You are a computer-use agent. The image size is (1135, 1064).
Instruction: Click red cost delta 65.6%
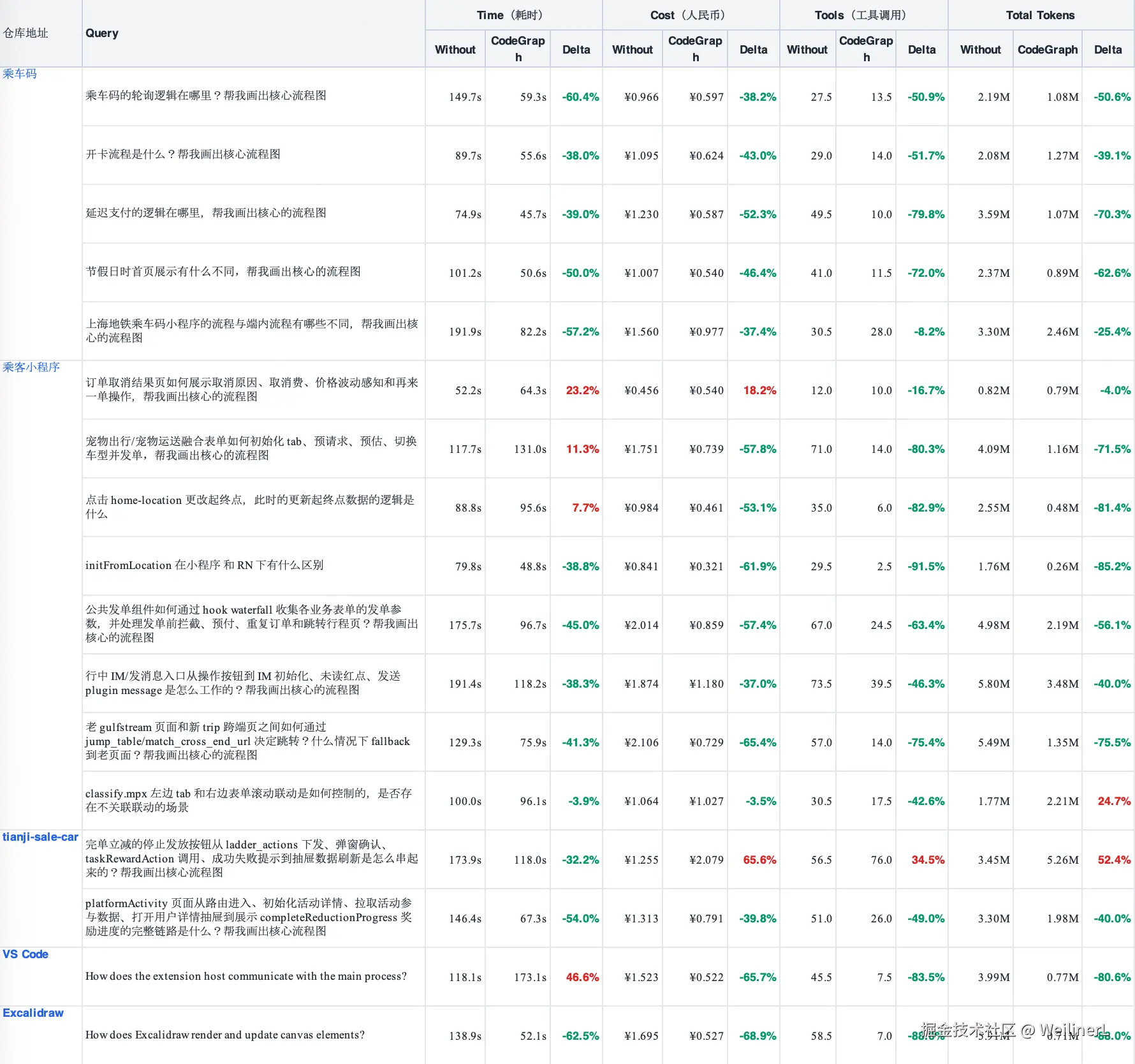pyautogui.click(x=759, y=860)
